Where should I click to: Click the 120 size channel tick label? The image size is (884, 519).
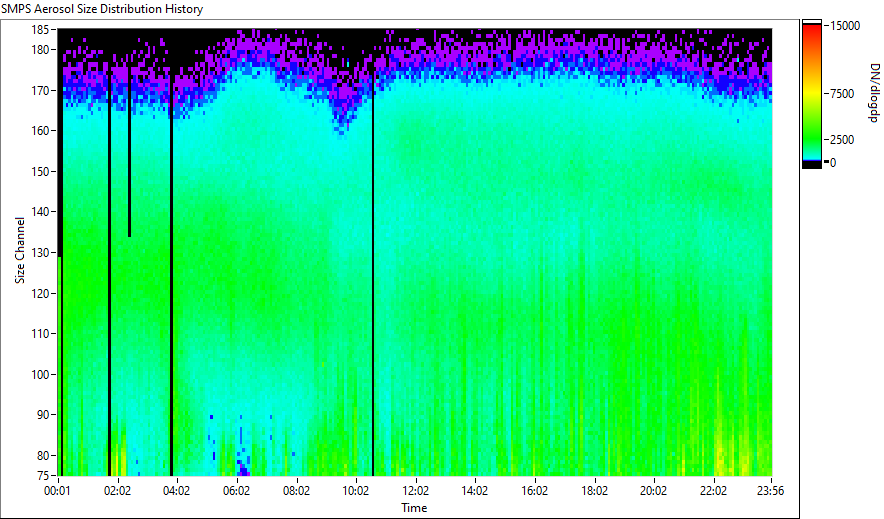point(40,294)
